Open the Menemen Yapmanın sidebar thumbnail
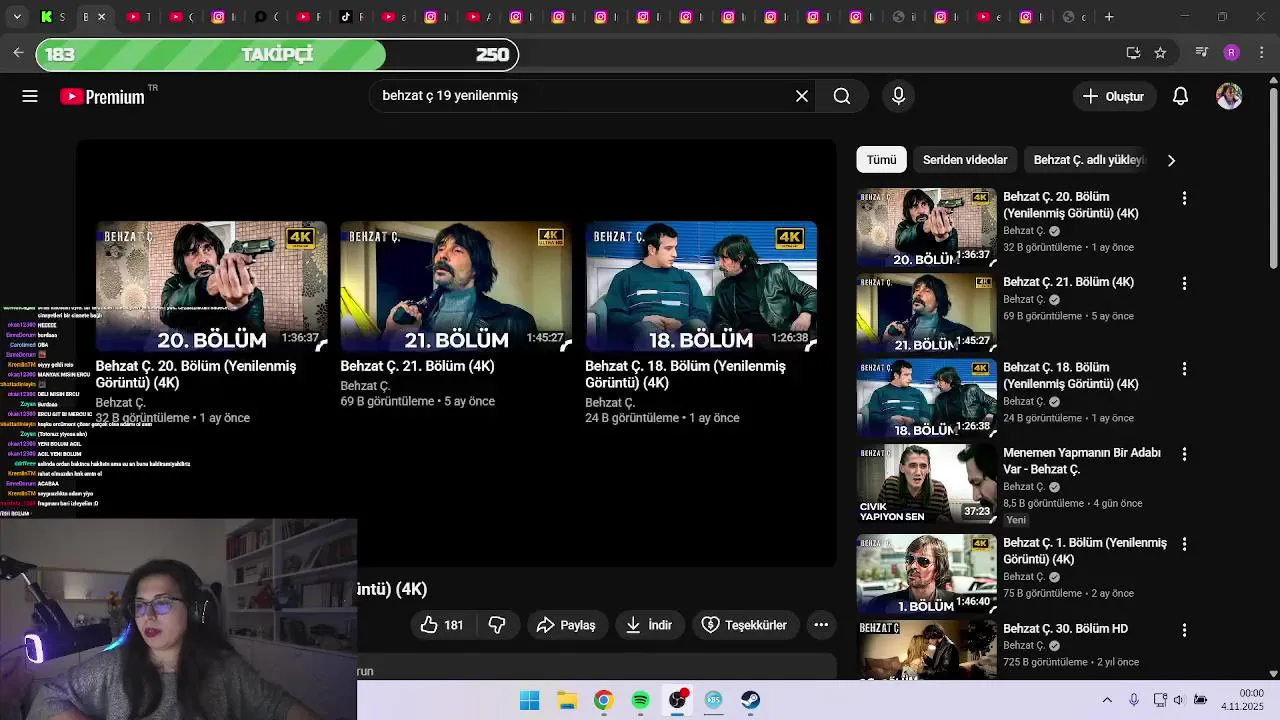 [927, 484]
